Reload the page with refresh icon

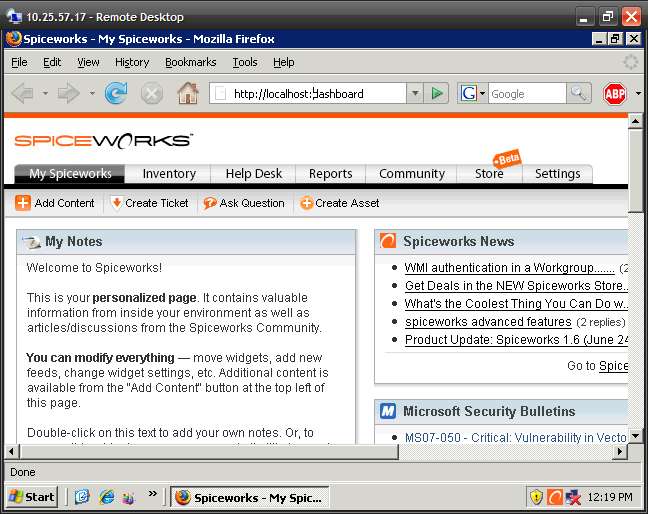click(x=116, y=93)
